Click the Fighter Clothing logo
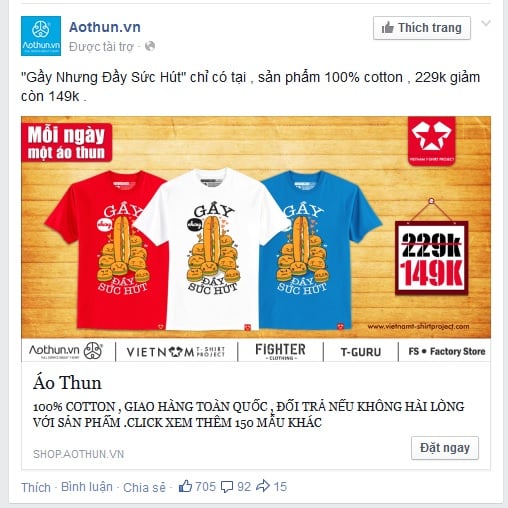The image size is (508, 508). pyautogui.click(x=280, y=351)
